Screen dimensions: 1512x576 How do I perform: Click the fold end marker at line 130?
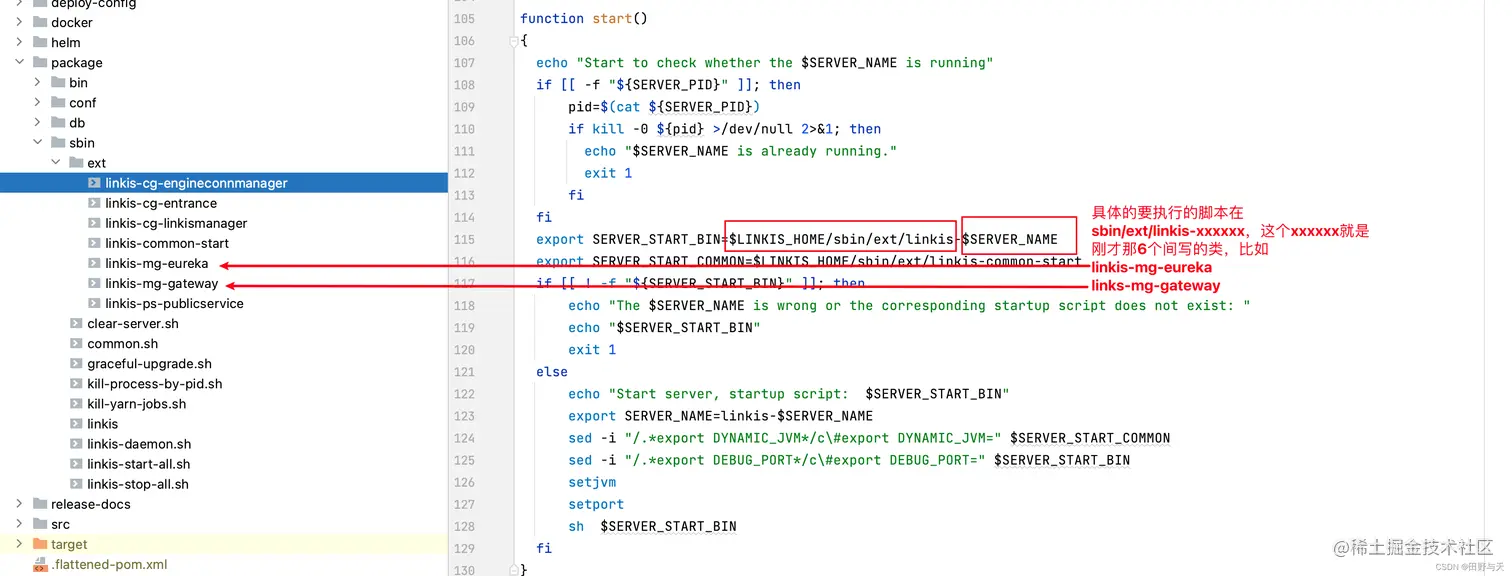[514, 569]
